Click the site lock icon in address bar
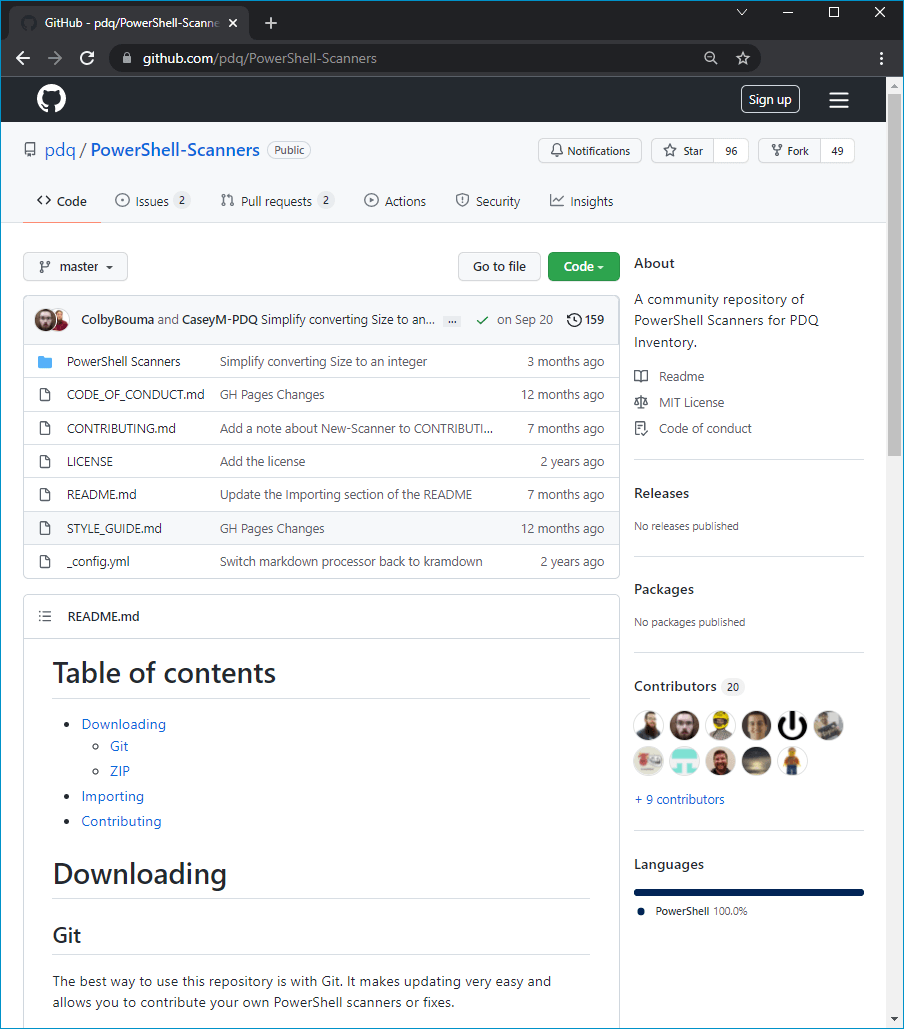Screen dimensions: 904x1029 pos(127,58)
